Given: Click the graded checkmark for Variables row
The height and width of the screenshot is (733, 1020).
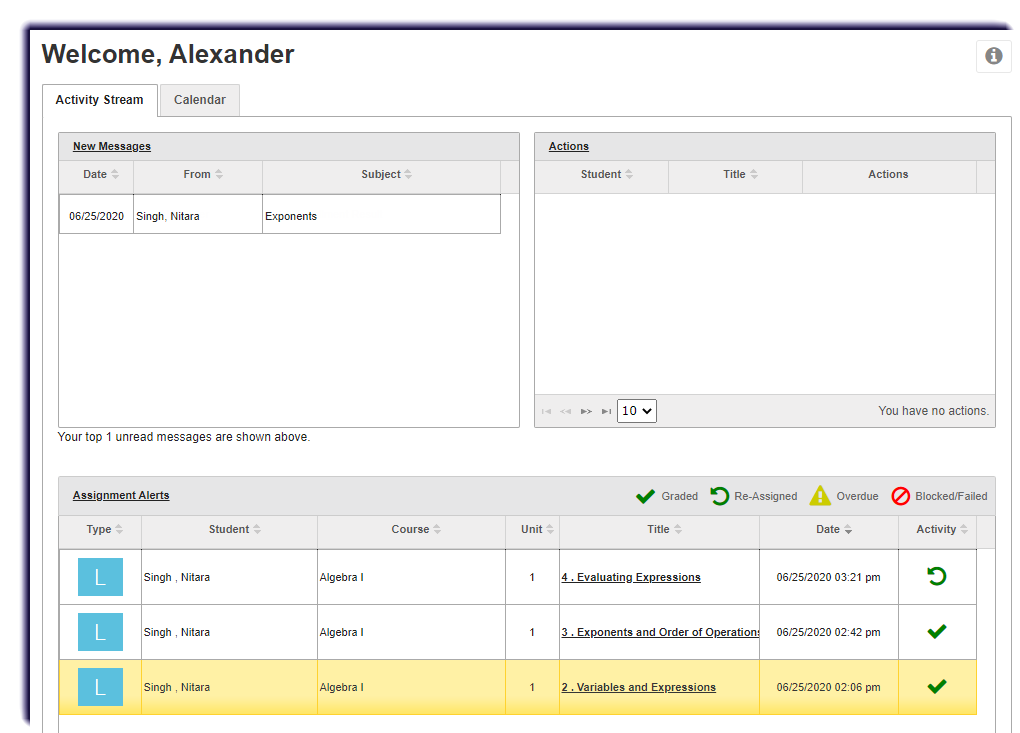Looking at the screenshot, I should (x=937, y=687).
